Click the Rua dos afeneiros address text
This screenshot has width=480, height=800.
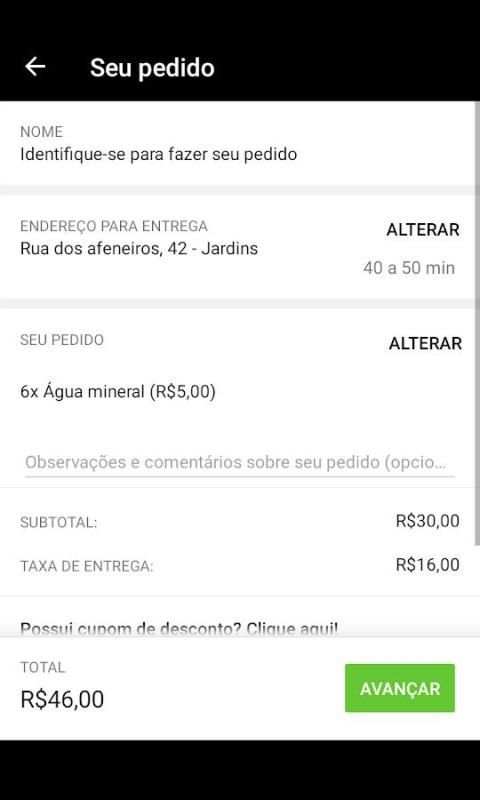point(139,249)
